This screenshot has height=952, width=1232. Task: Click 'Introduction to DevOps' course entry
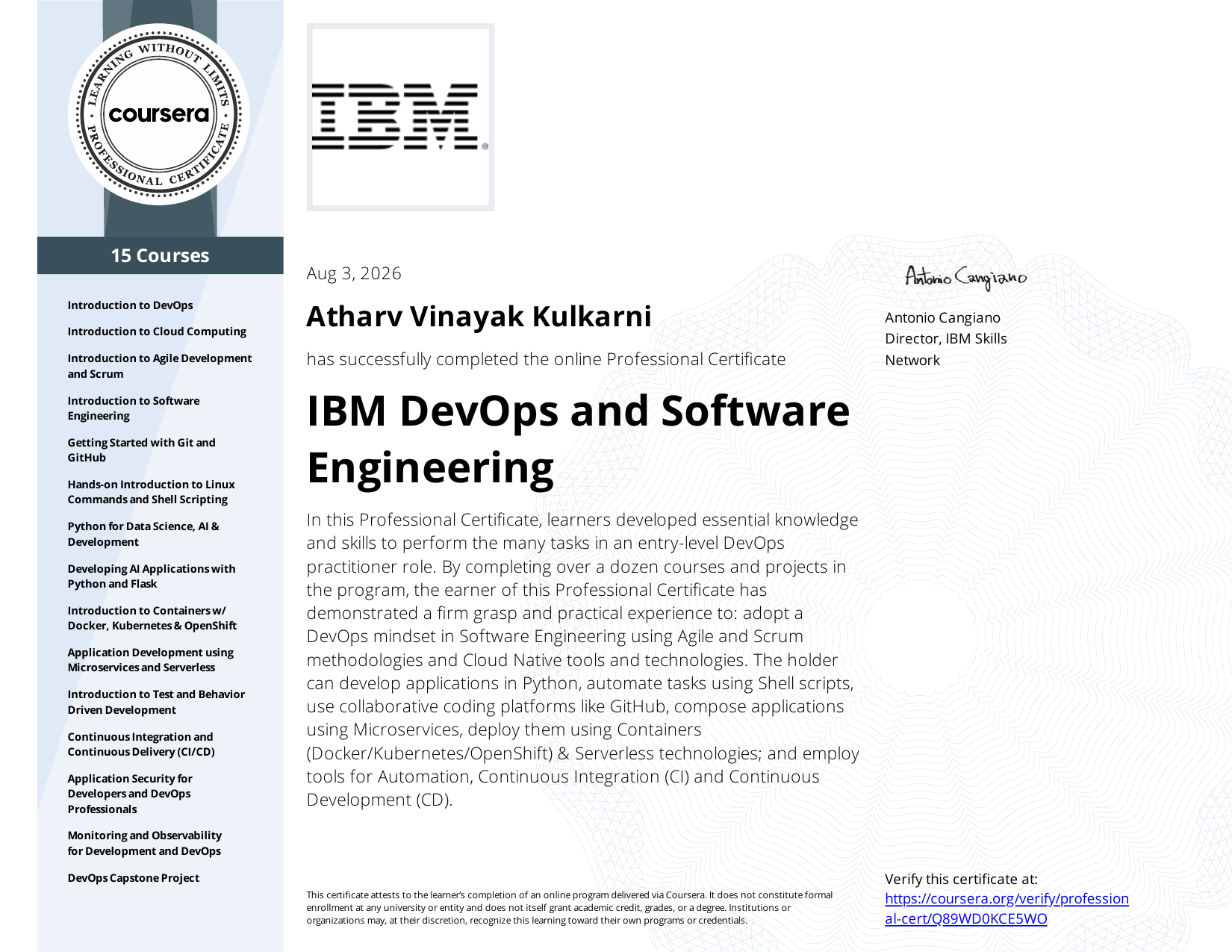tap(130, 305)
